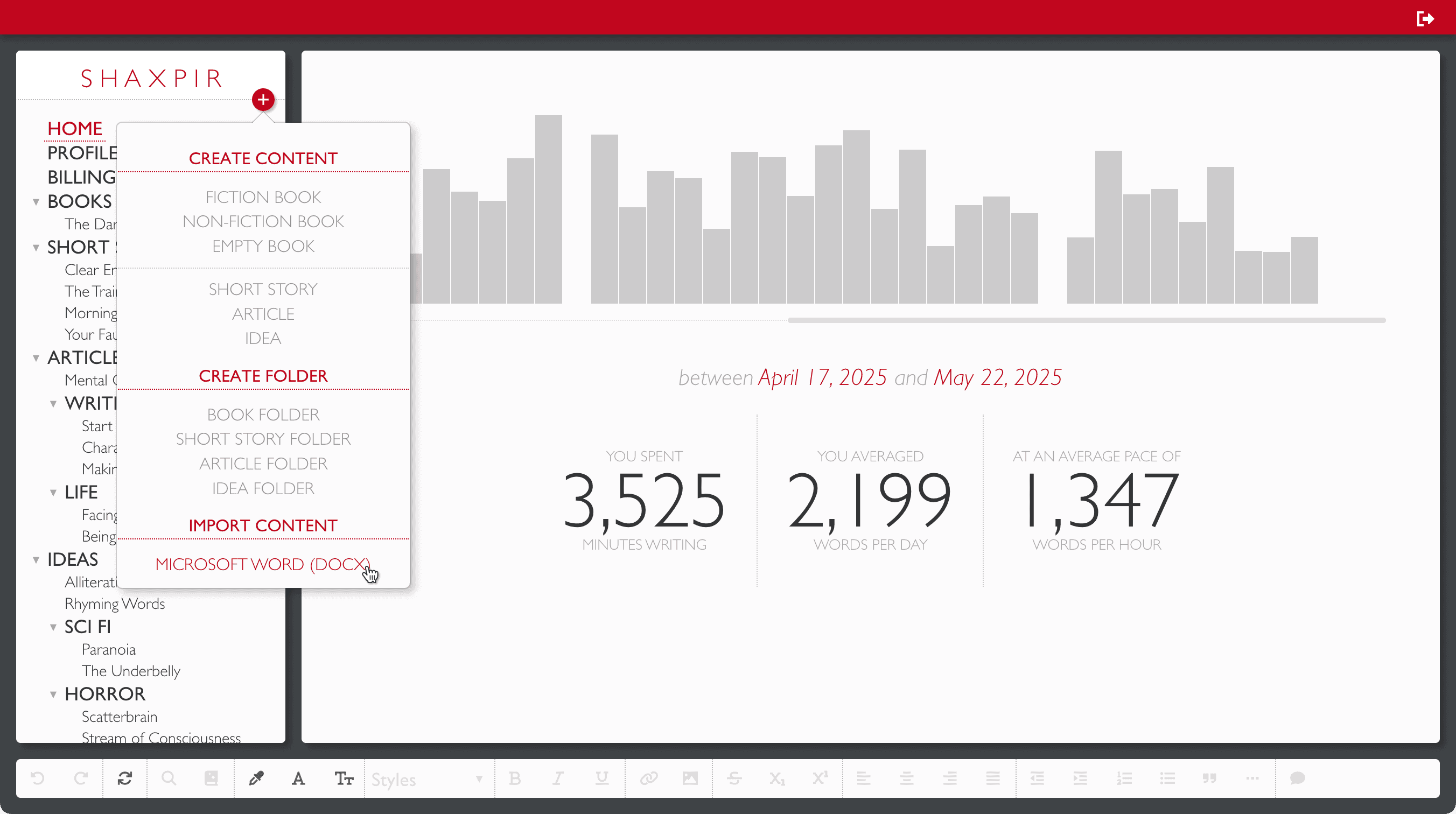Collapse the HORROR folder triangle
The image size is (1456, 814).
click(53, 694)
